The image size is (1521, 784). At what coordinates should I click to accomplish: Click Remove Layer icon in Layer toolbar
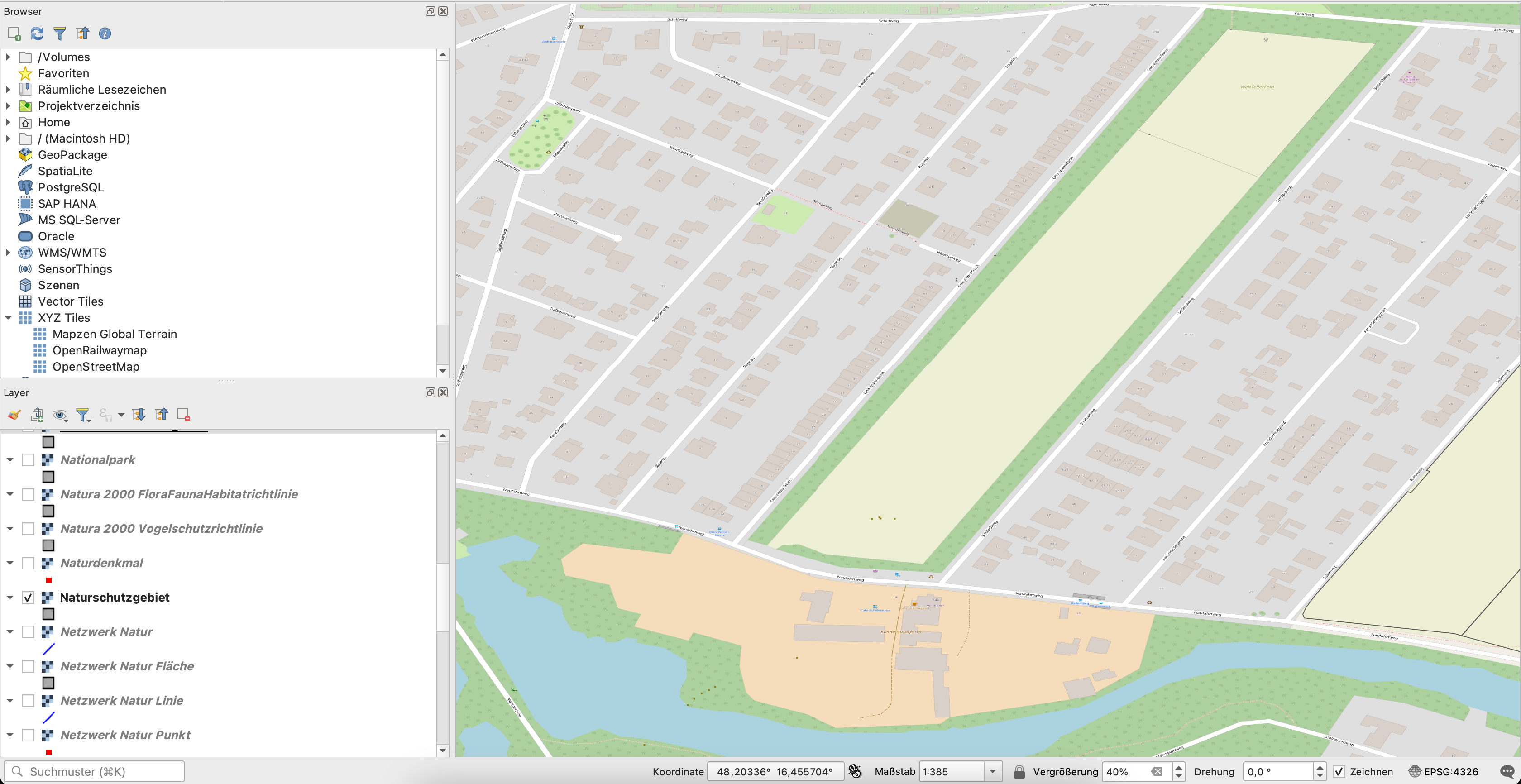pos(184,415)
